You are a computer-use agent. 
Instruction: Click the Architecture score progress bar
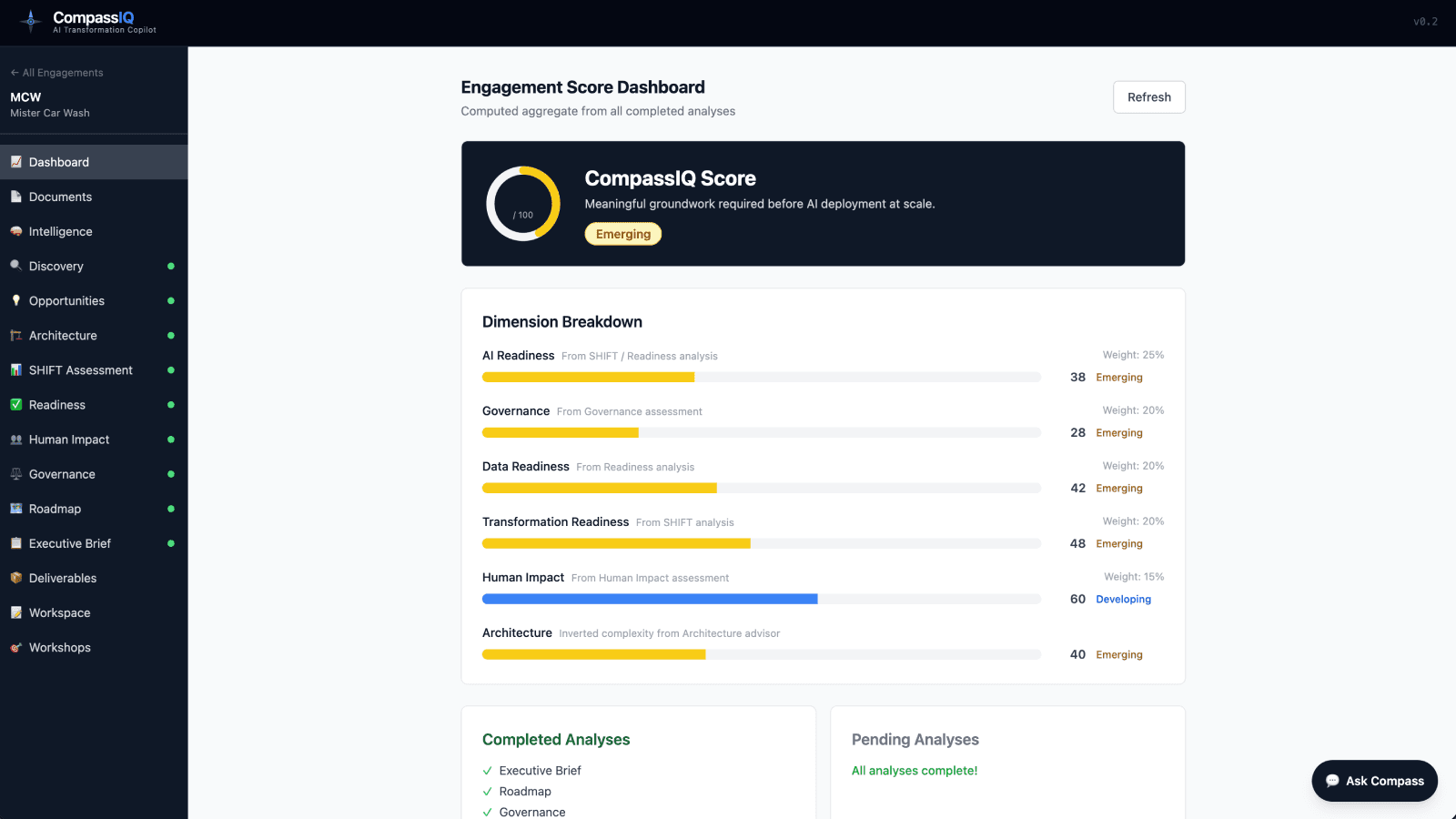click(762, 654)
